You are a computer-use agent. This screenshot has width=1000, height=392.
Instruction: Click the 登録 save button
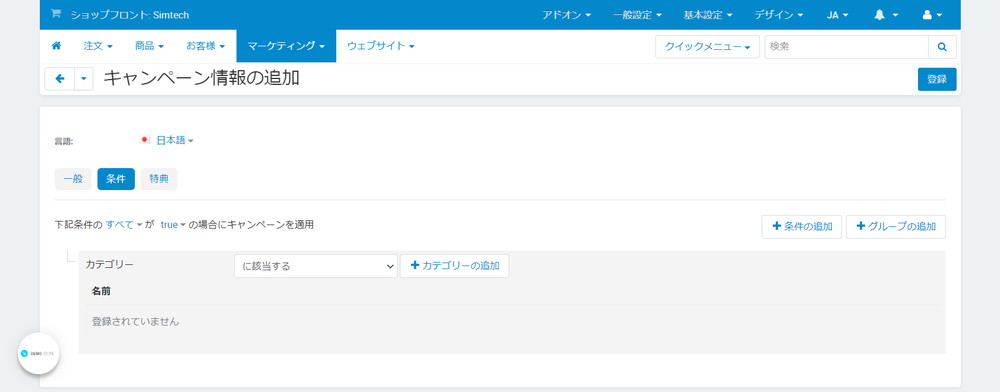coord(937,79)
